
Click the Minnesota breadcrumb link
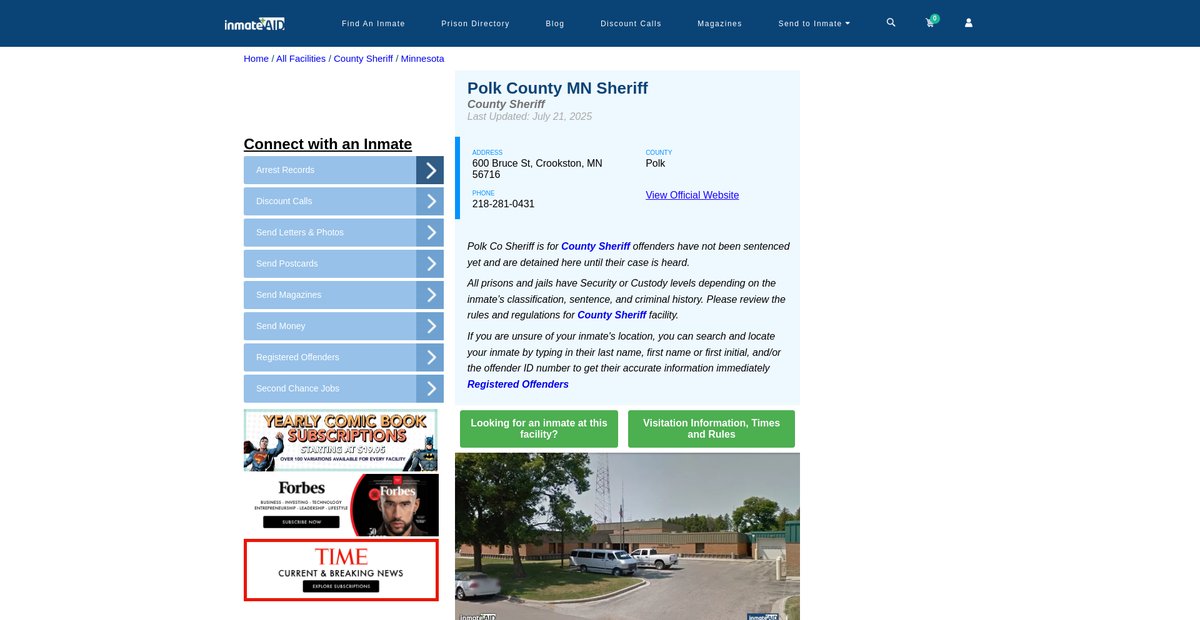[x=422, y=59]
